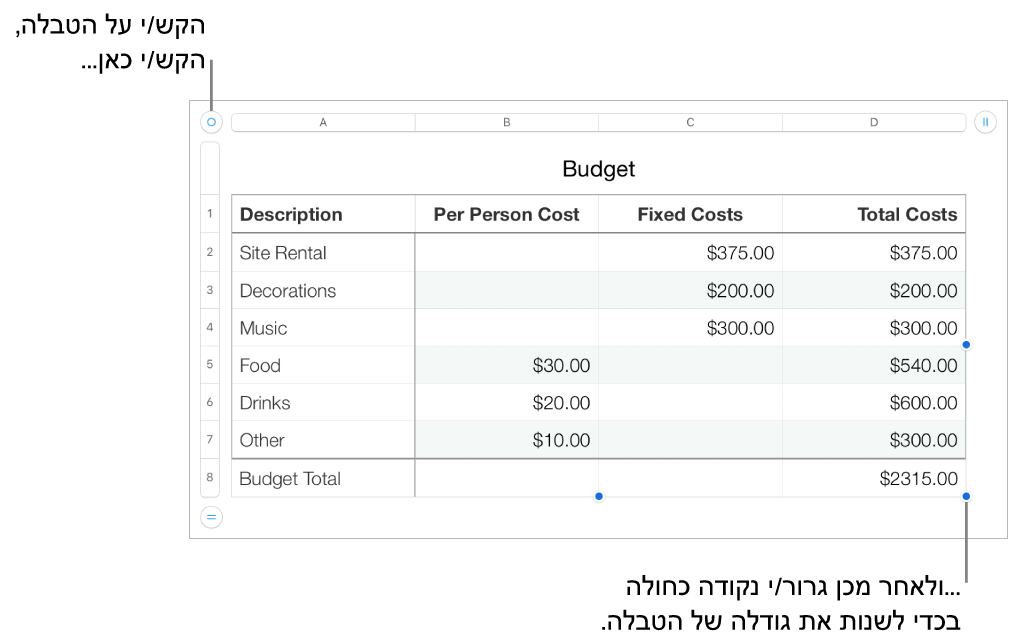1009x635 pixels.
Task: Select the Food cell
Action: [323, 365]
